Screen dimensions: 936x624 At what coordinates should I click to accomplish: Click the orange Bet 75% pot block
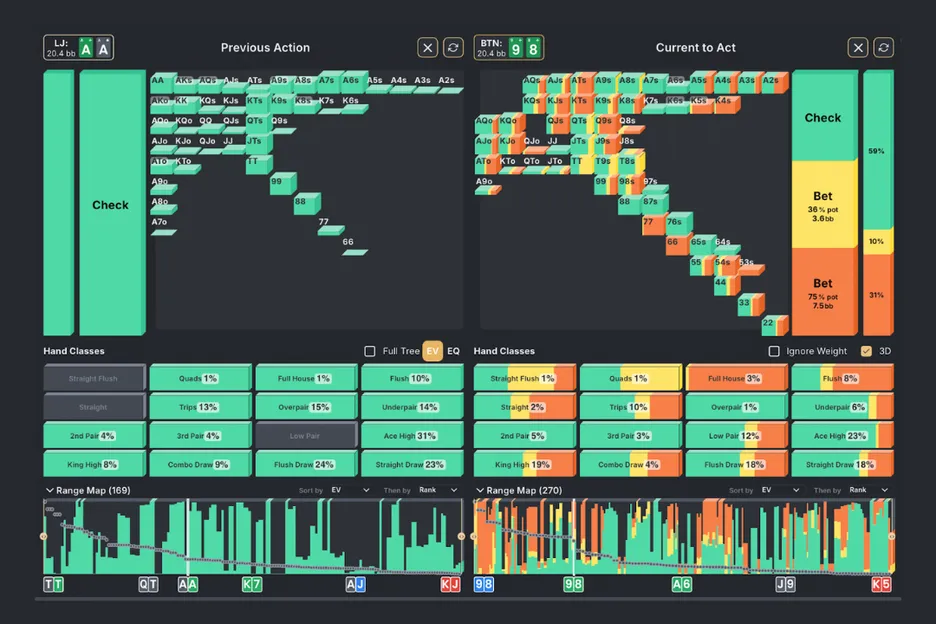pyautogui.click(x=823, y=290)
